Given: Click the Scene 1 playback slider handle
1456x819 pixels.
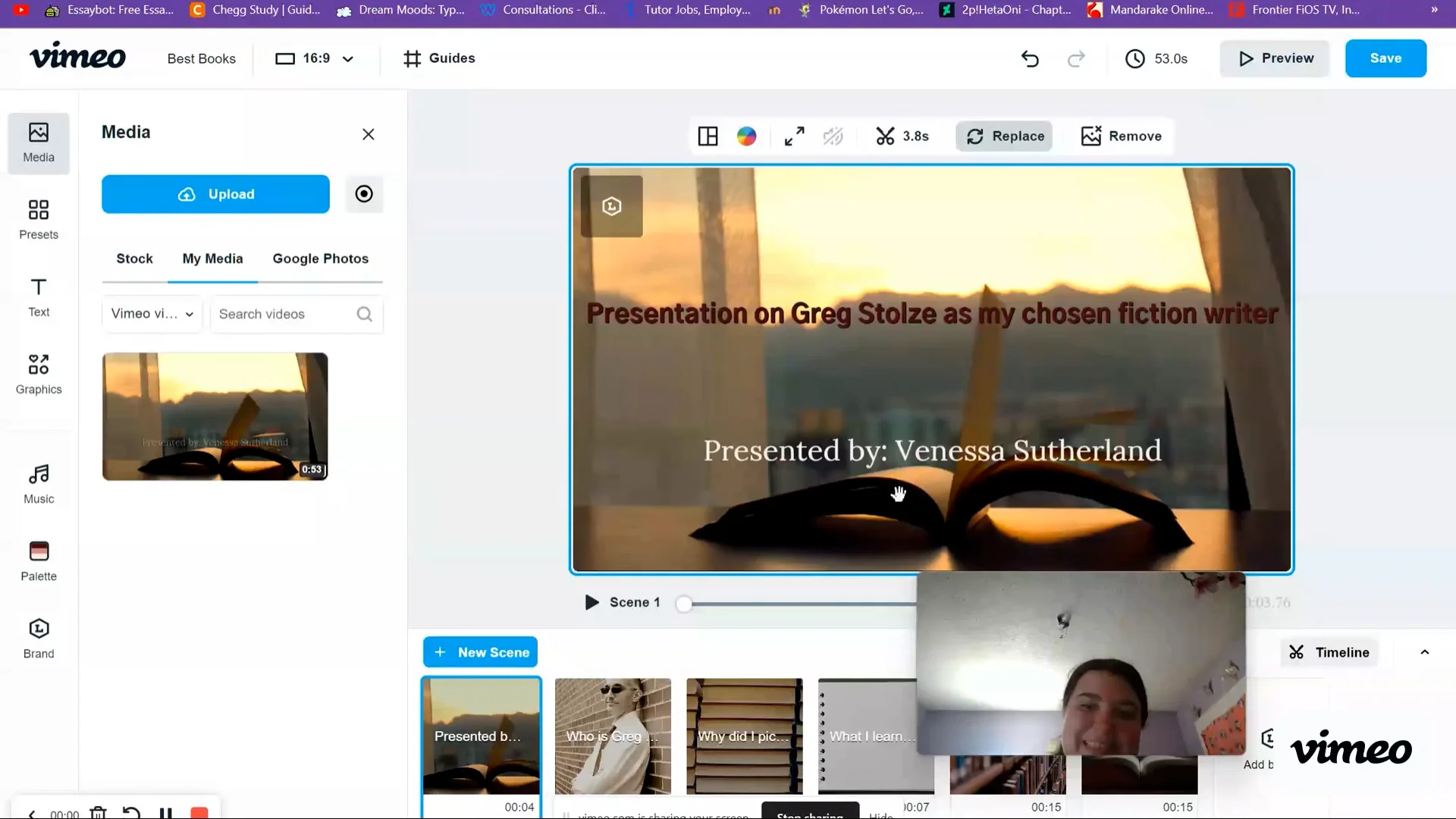Looking at the screenshot, I should tap(684, 604).
